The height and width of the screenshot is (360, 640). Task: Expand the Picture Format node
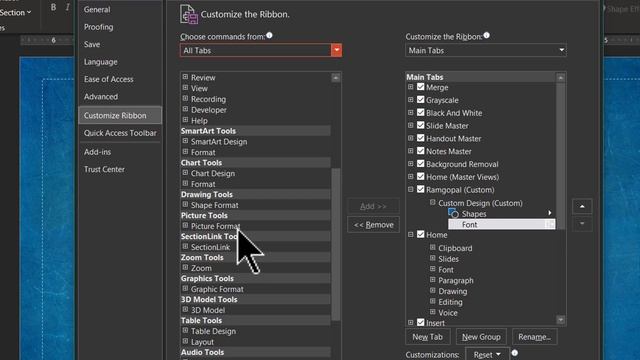pyautogui.click(x=185, y=225)
